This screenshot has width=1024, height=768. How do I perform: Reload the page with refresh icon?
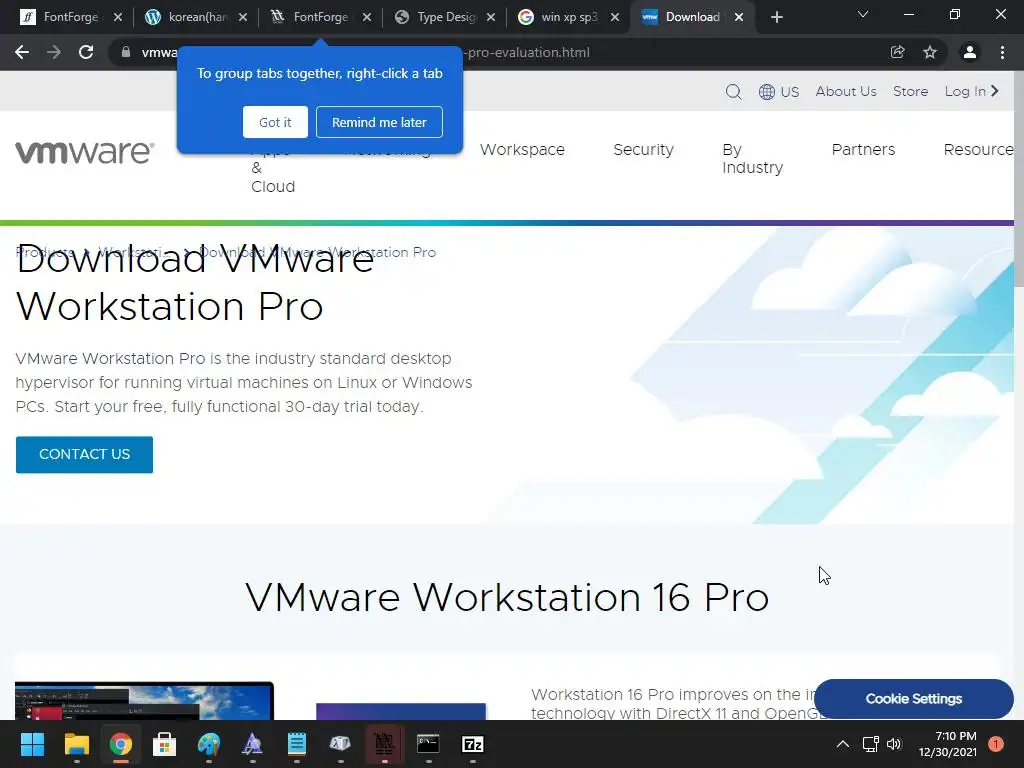pyautogui.click(x=86, y=52)
